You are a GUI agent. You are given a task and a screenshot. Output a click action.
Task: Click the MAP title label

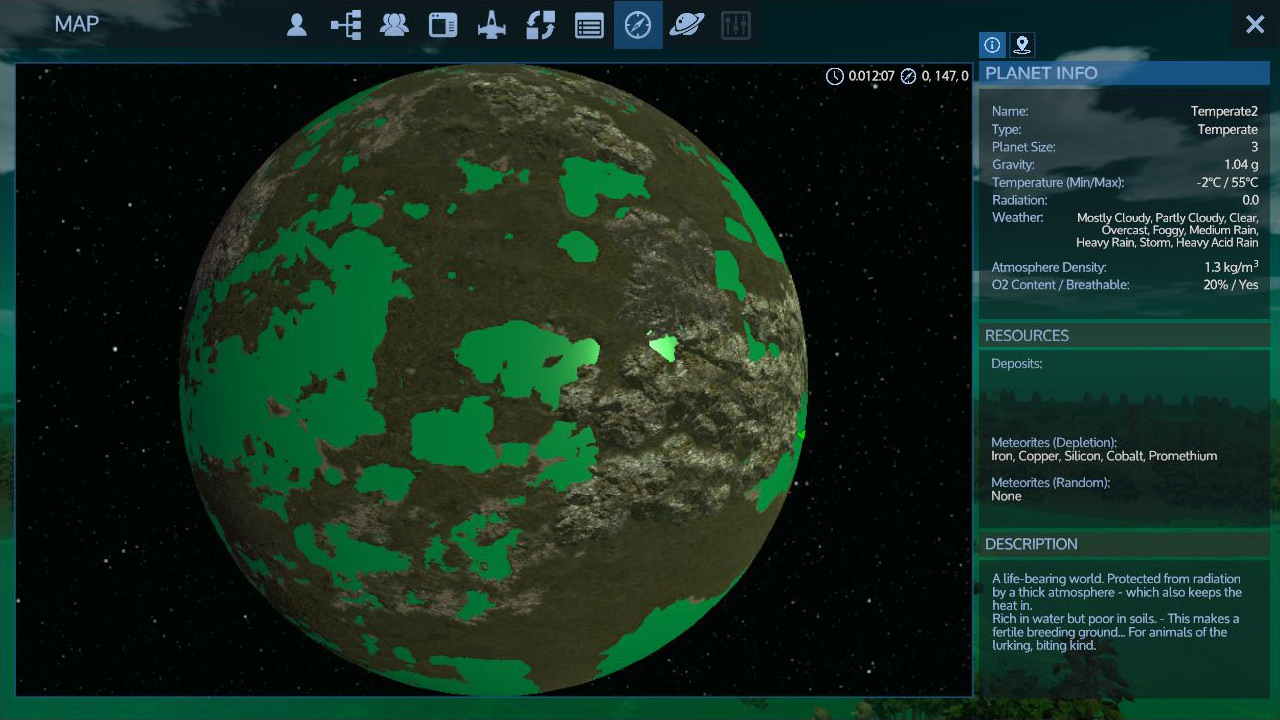coord(77,24)
